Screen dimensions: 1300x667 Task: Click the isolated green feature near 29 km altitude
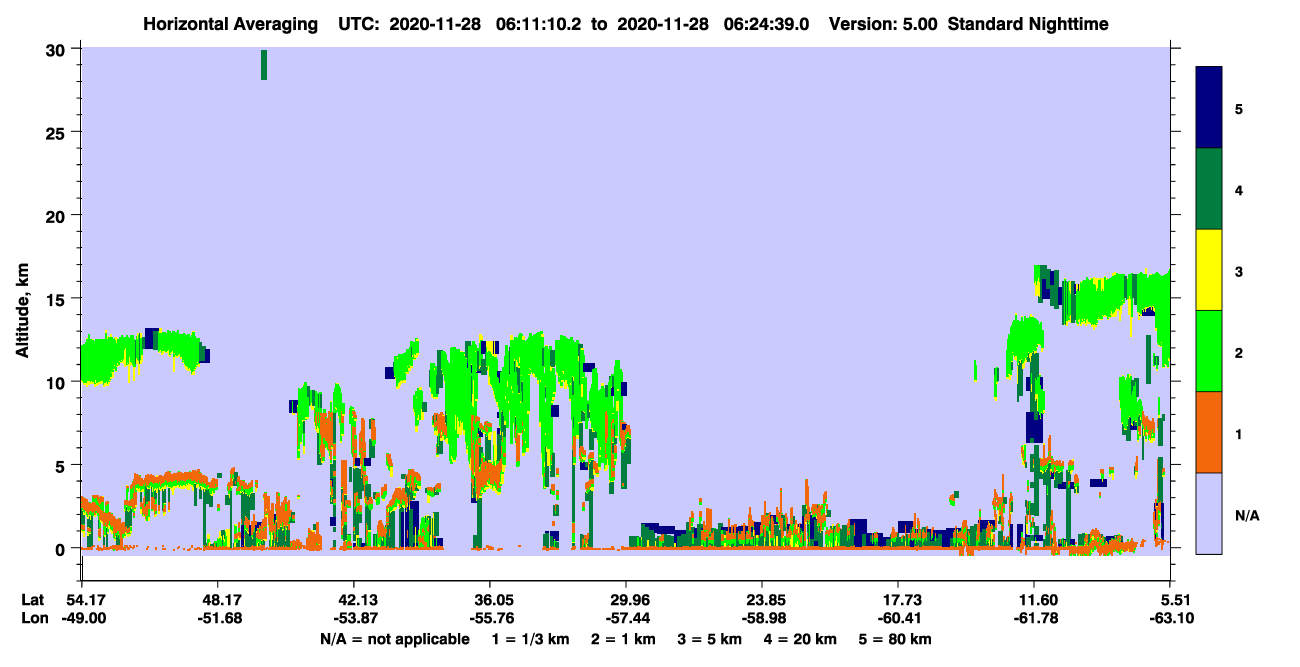(264, 64)
